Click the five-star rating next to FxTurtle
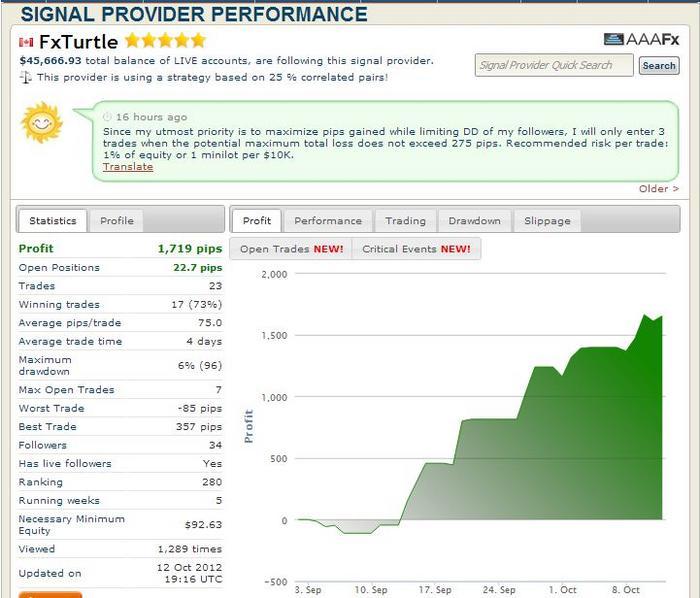The width and height of the screenshot is (700, 598). [165, 41]
